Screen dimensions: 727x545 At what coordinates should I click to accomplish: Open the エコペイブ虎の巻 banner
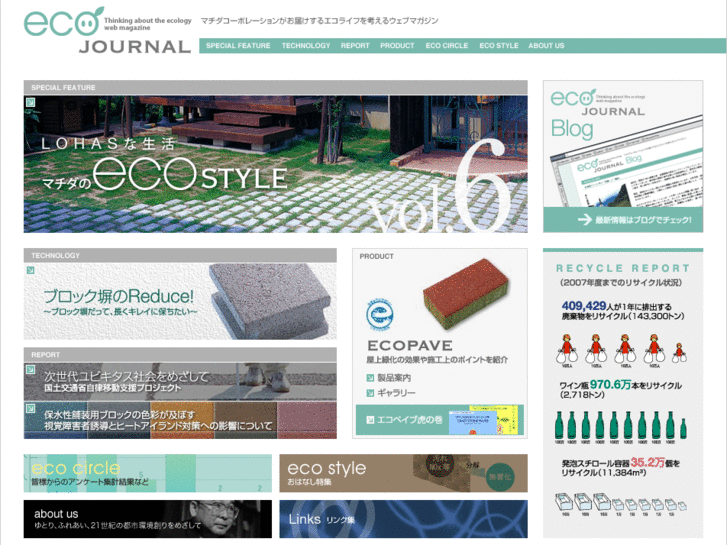[x=440, y=420]
